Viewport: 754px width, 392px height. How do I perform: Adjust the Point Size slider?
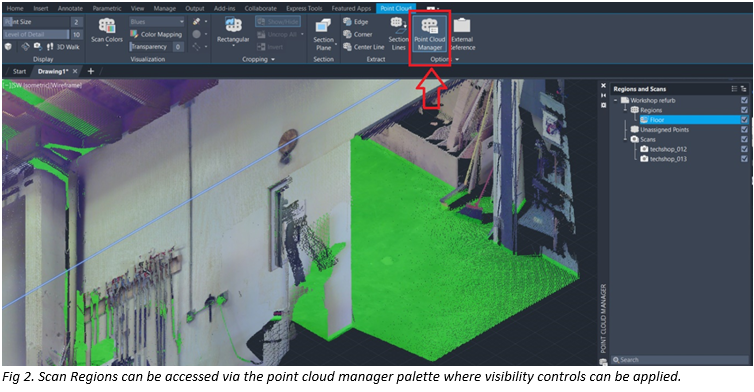pyautogui.click(x=37, y=22)
